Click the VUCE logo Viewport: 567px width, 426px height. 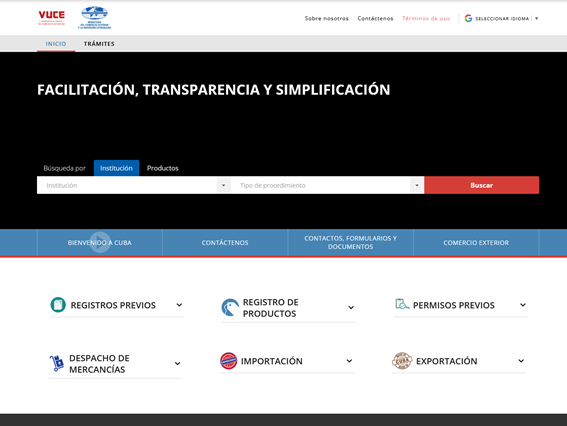[52, 18]
